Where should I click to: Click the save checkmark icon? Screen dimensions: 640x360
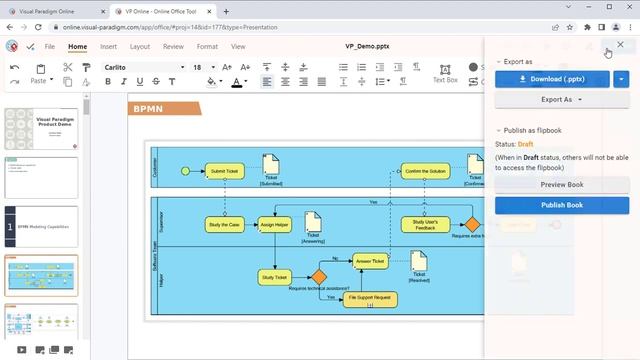pos(30,47)
